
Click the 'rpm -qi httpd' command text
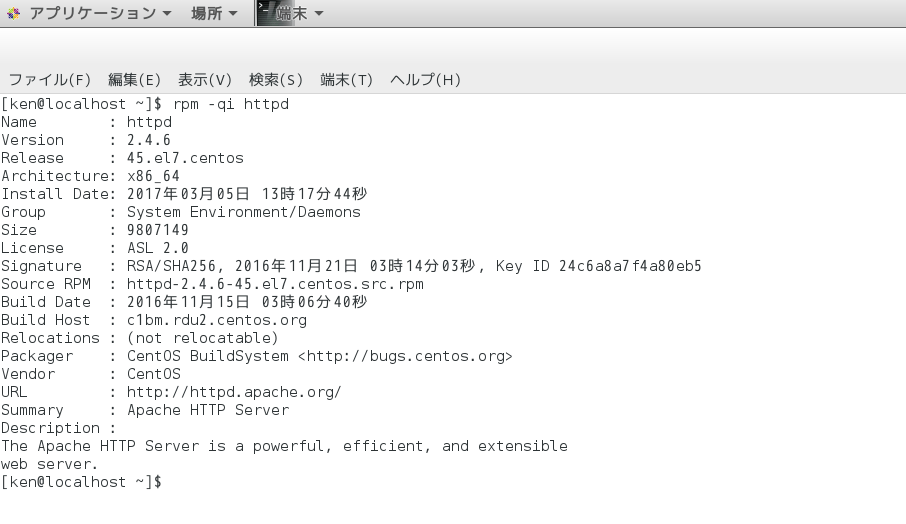coord(231,104)
